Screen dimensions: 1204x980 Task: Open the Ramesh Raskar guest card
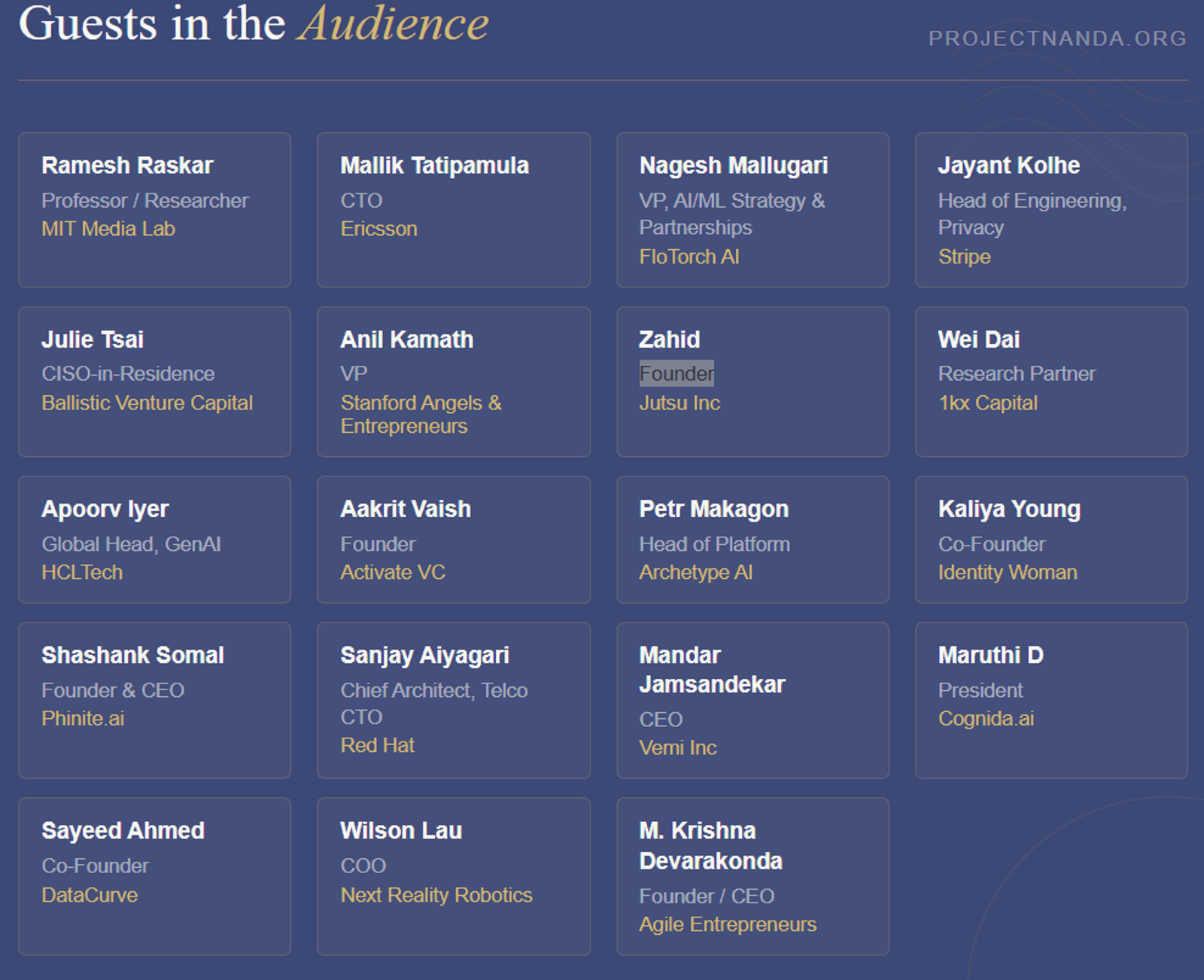[154, 210]
